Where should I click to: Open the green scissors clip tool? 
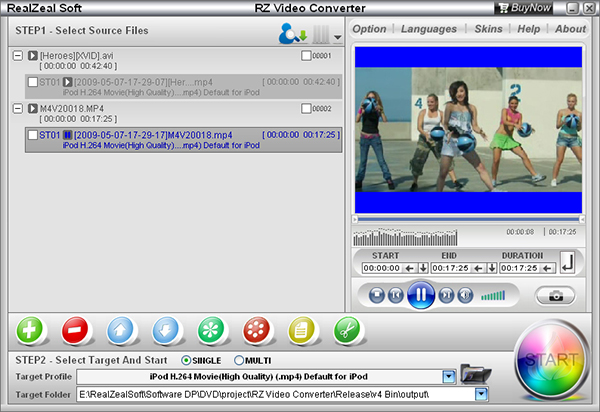tap(347, 330)
